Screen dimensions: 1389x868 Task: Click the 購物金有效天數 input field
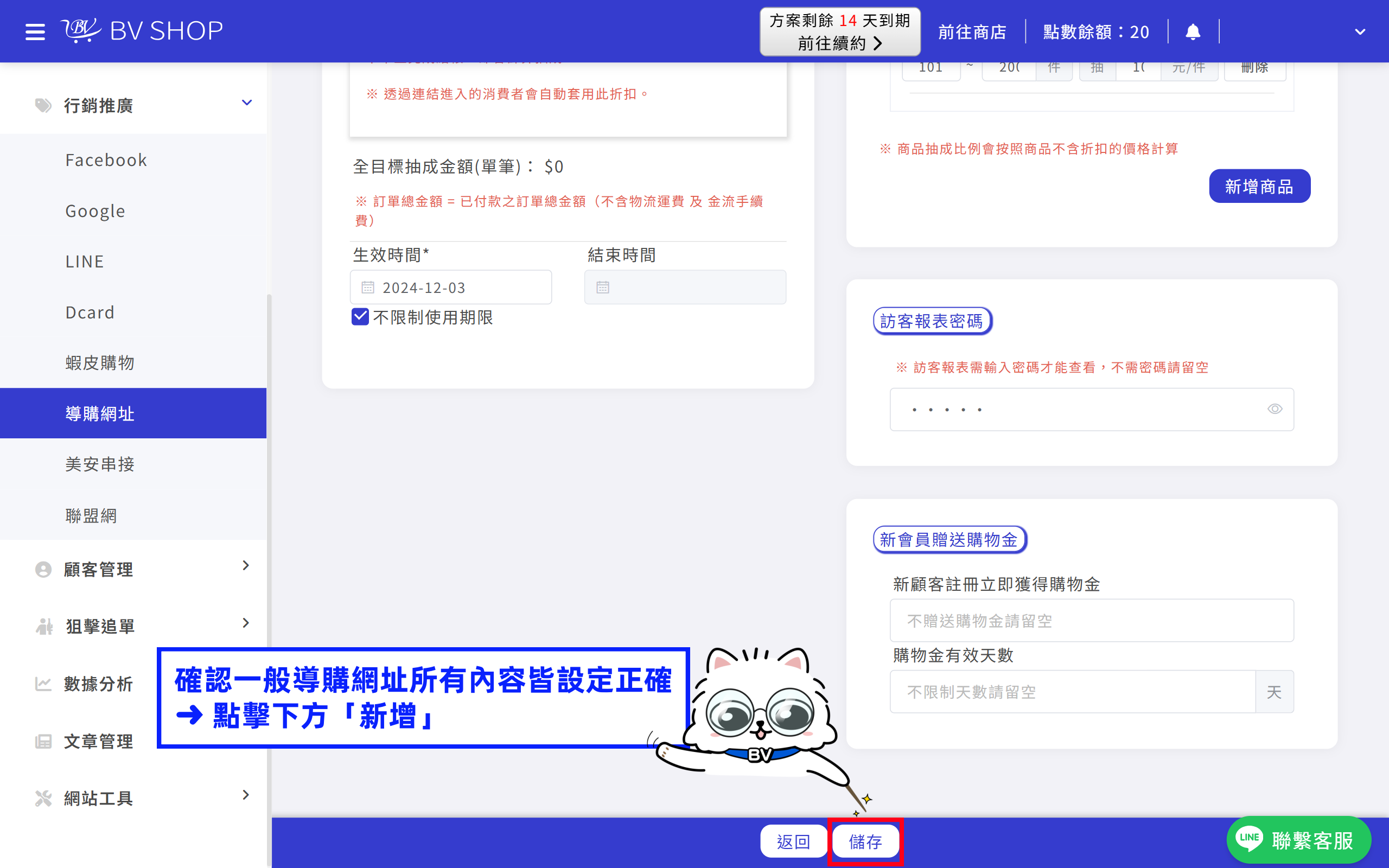coord(1072,692)
